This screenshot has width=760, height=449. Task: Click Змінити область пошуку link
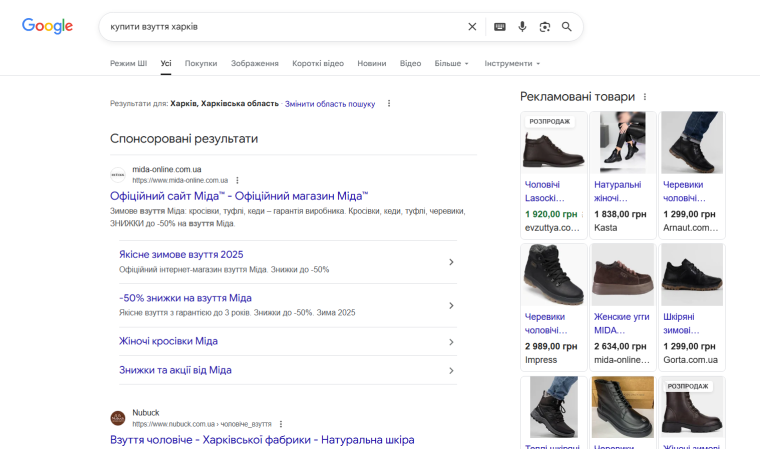click(x=329, y=104)
